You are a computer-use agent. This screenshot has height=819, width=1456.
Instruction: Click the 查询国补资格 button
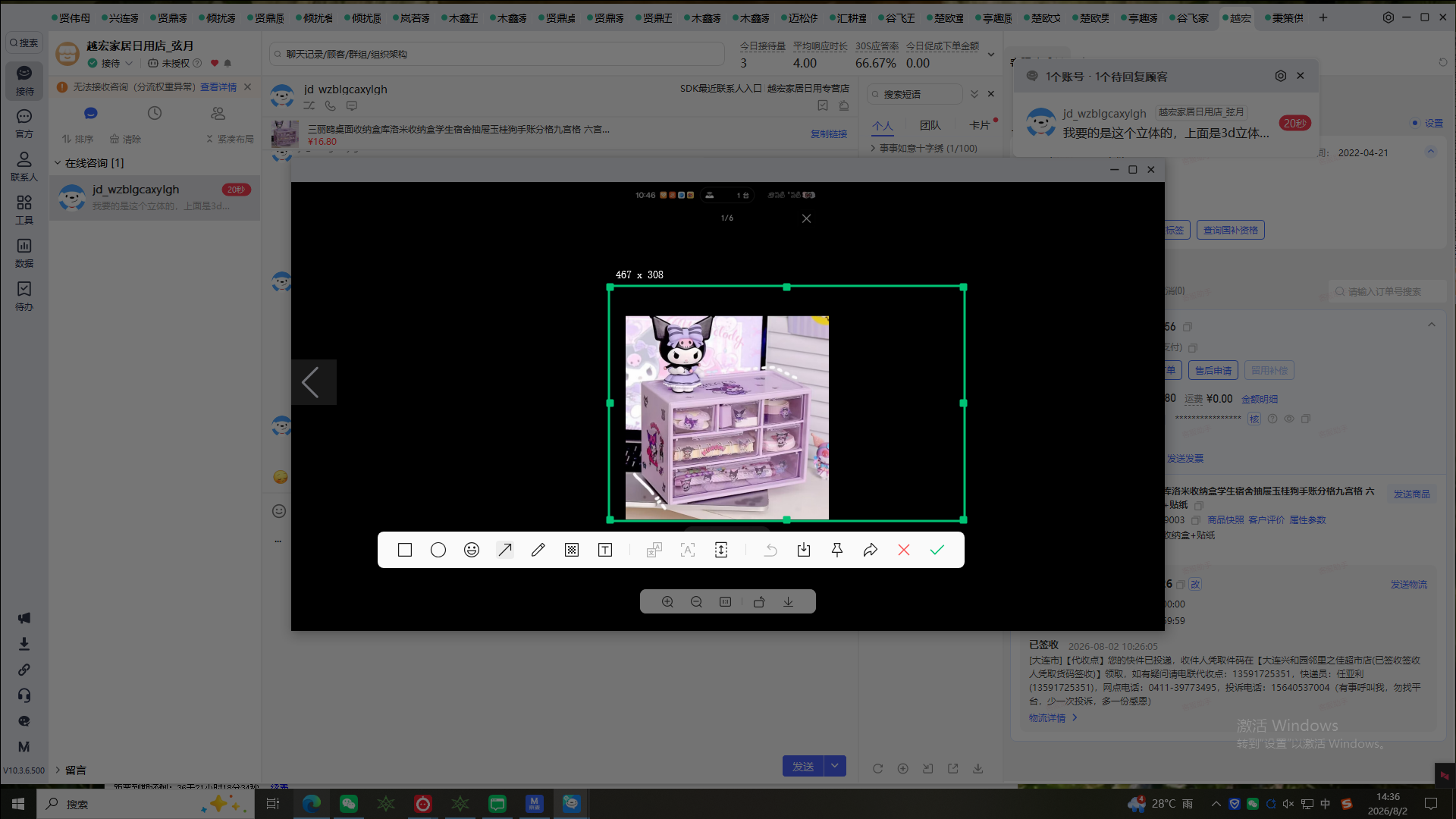pyautogui.click(x=1230, y=230)
